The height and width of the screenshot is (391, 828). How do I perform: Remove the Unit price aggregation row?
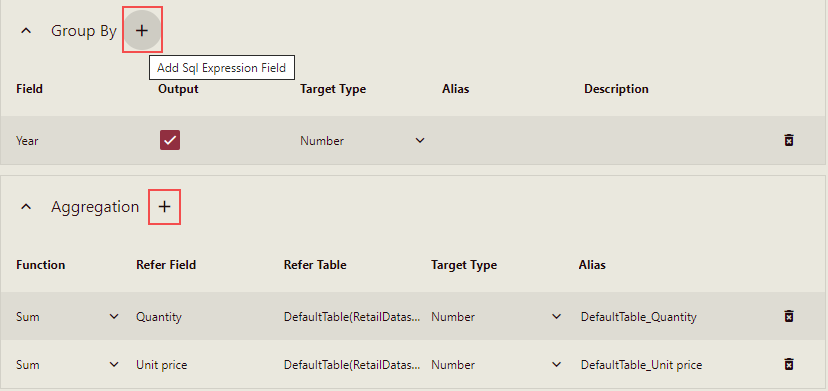point(789,365)
